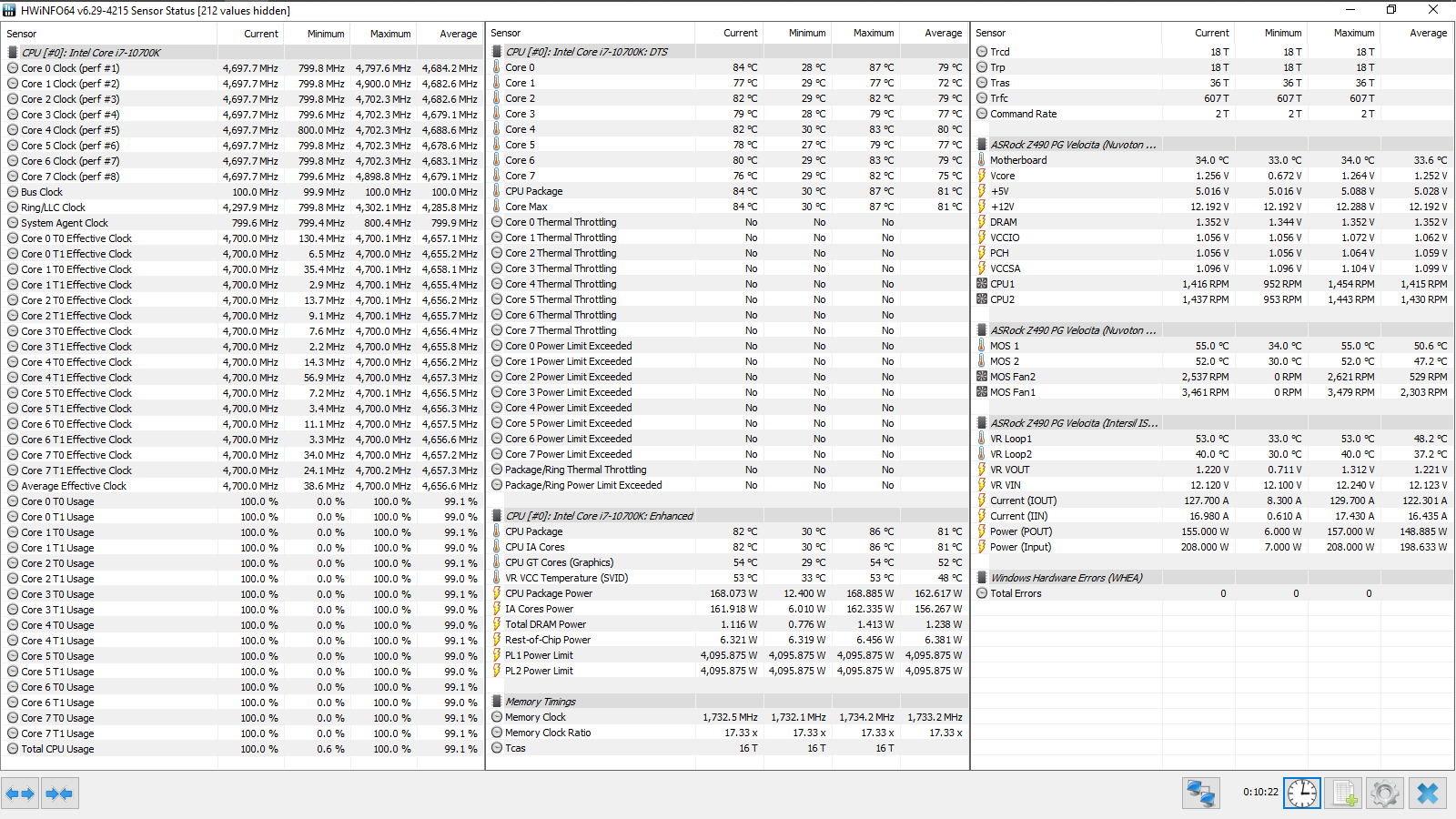Click the icon next to Total Errors
This screenshot has width=1456, height=819.
click(x=982, y=593)
